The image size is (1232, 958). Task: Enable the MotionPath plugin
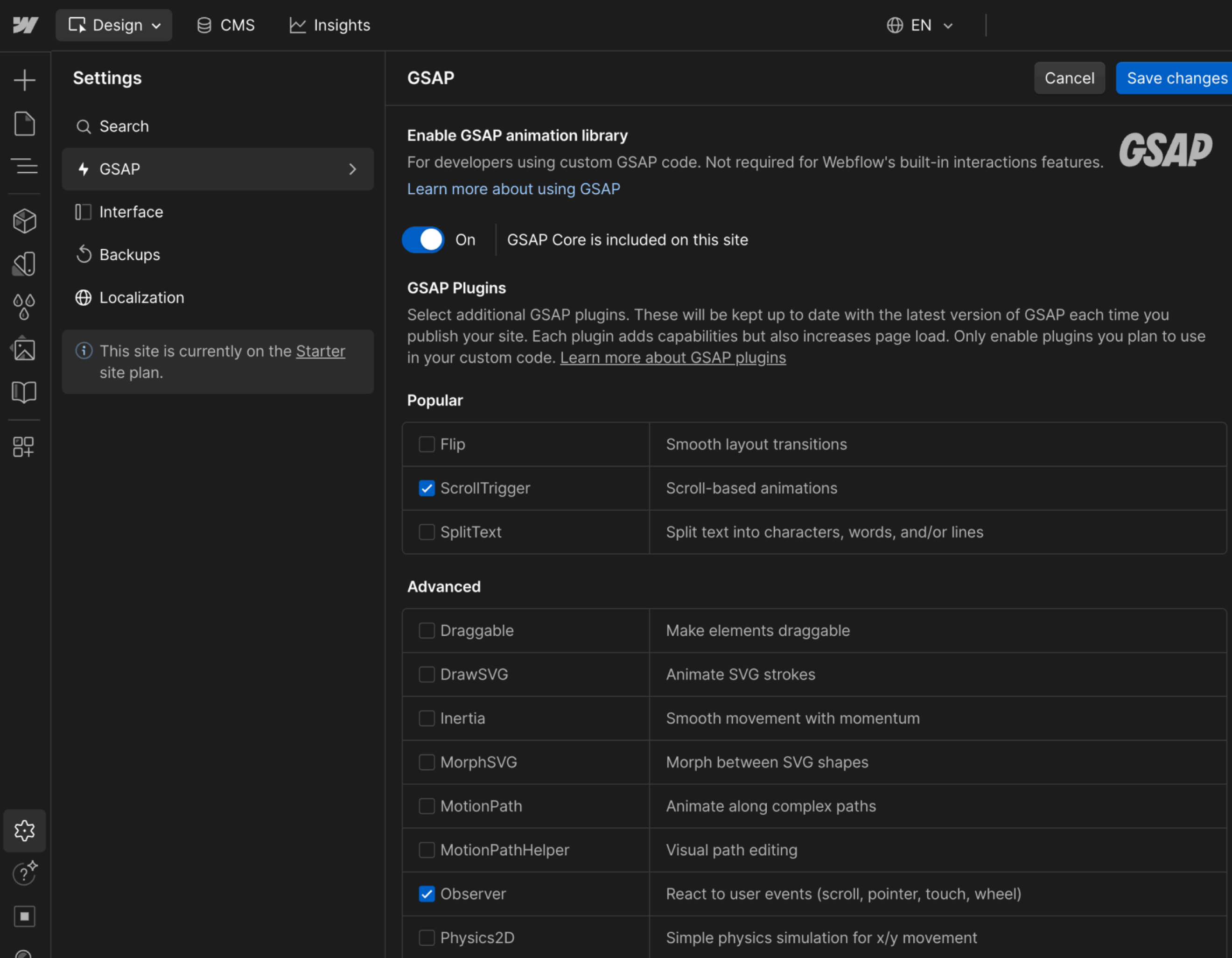pos(427,806)
